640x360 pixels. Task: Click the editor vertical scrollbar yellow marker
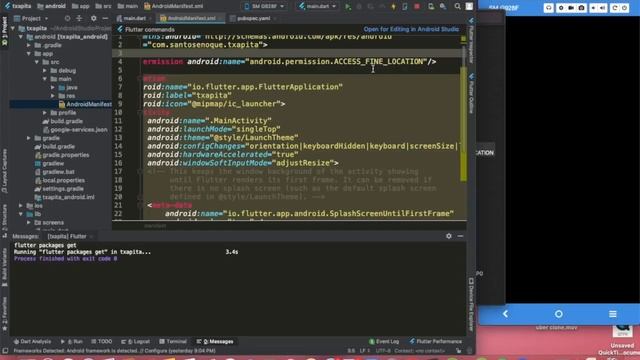(463, 124)
